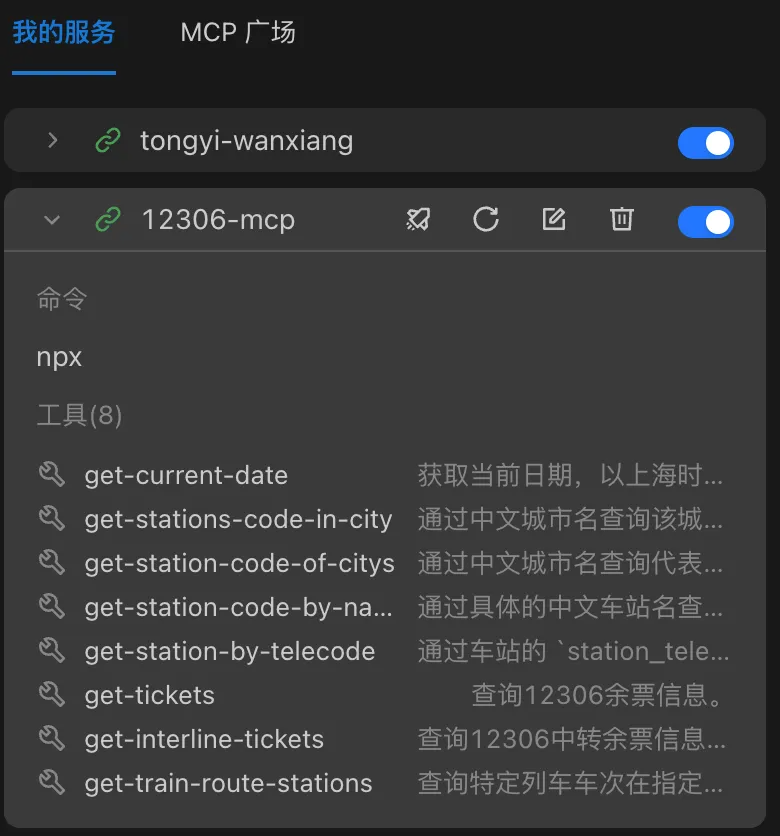Click the 工具(8) section label
The height and width of the screenshot is (836, 780).
pos(79,415)
